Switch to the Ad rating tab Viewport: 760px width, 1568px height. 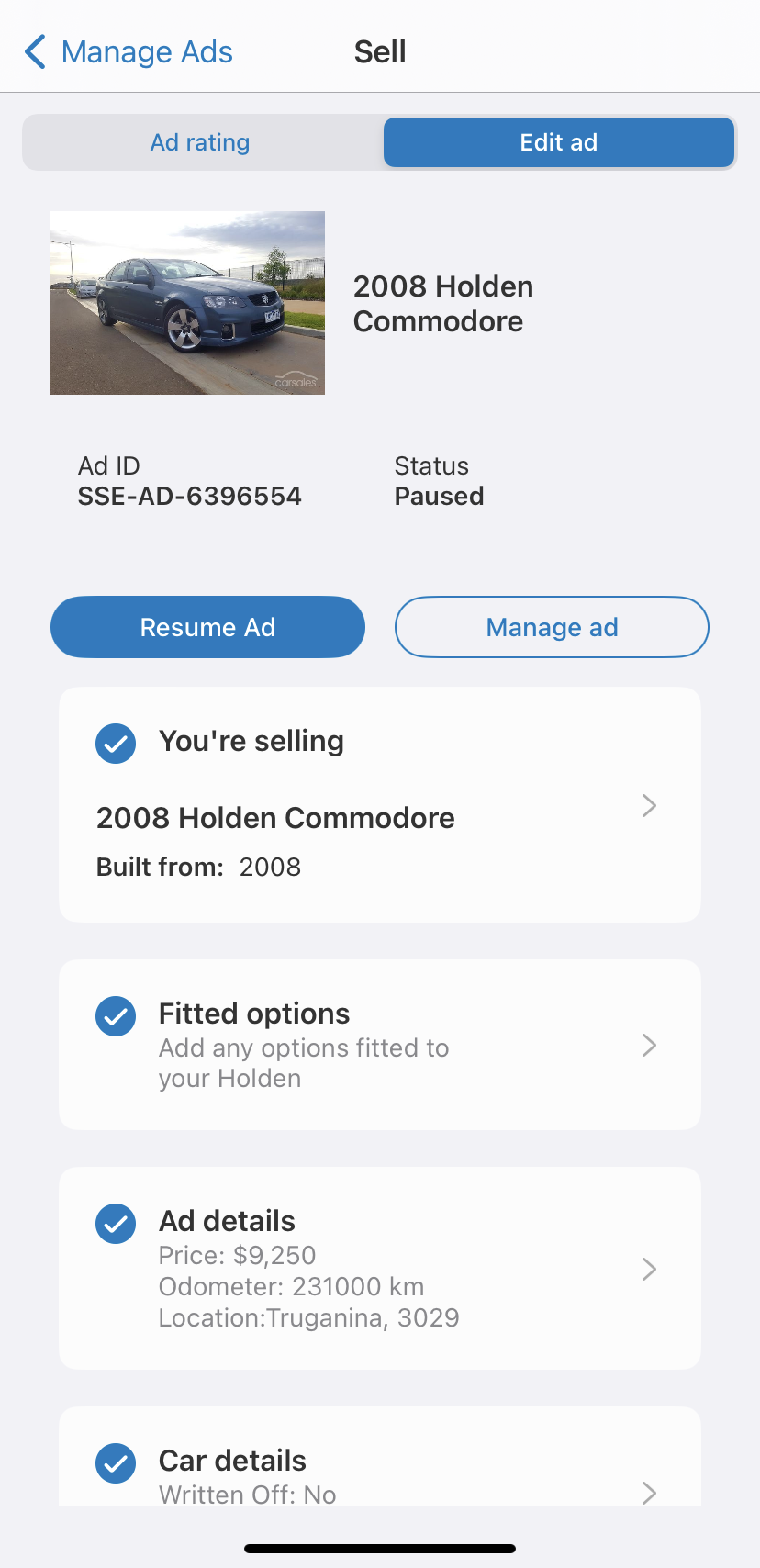pyautogui.click(x=200, y=142)
